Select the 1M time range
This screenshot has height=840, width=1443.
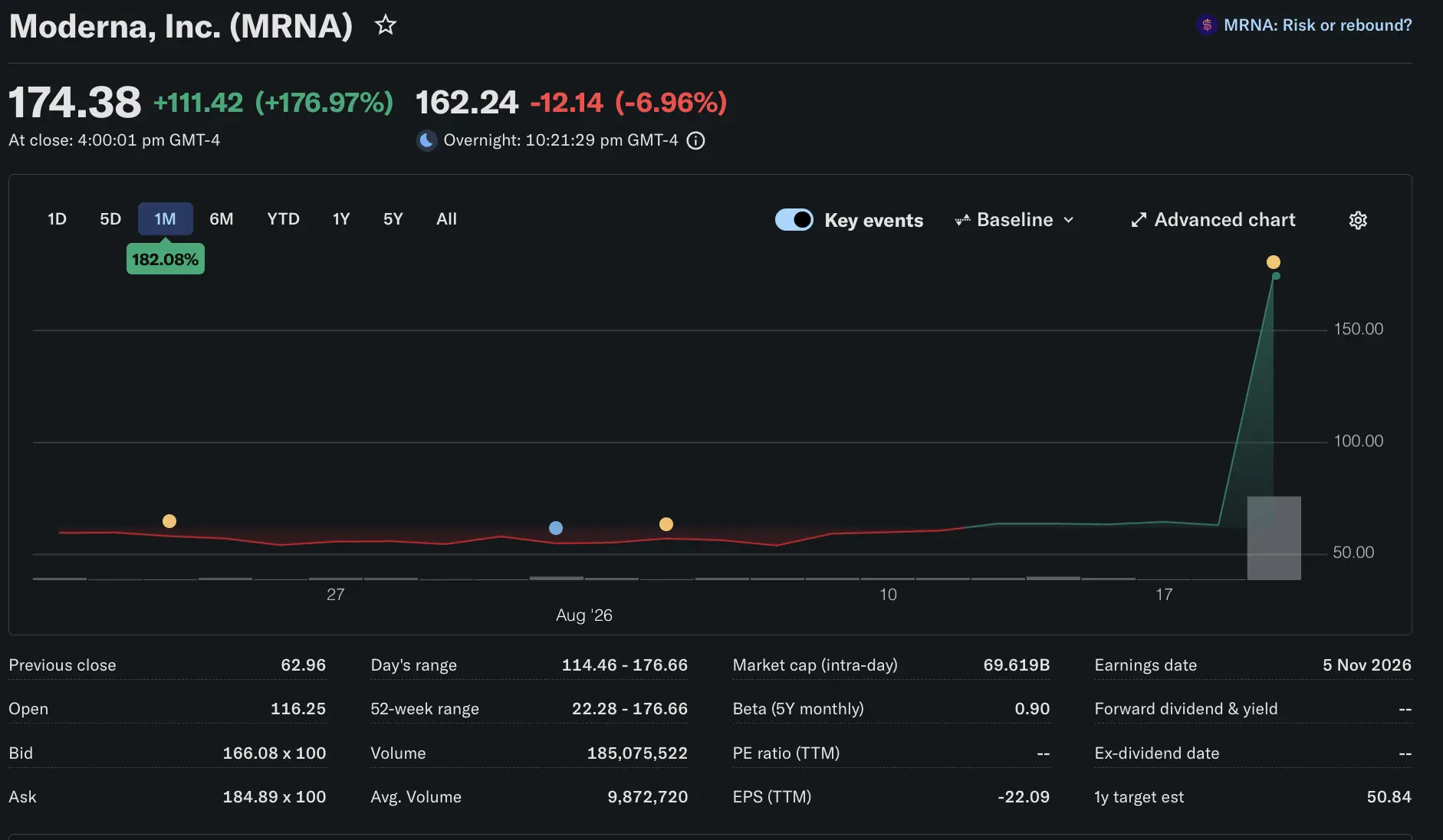click(x=165, y=219)
